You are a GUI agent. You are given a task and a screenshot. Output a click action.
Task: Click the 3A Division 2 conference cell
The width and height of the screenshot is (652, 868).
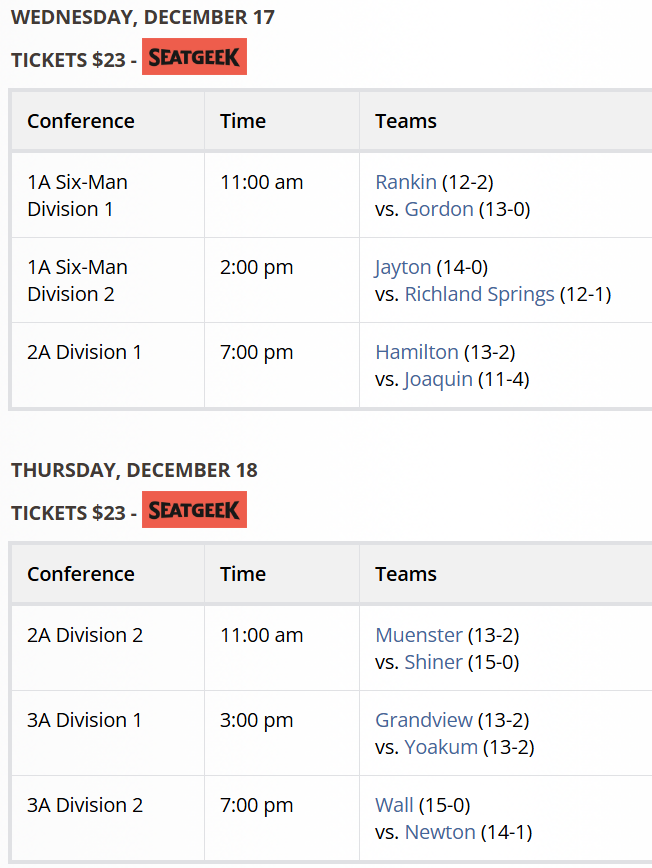point(85,805)
